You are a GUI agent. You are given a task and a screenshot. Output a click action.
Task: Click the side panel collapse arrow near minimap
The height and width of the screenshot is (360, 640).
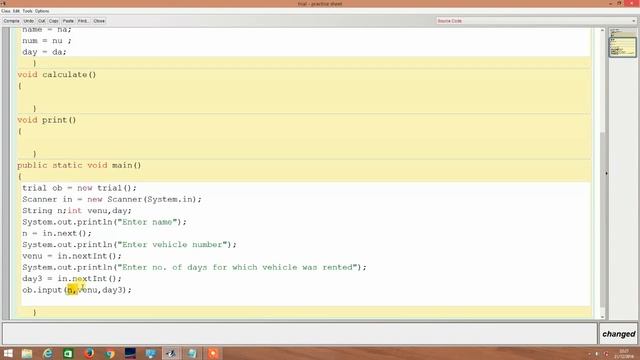(607, 173)
